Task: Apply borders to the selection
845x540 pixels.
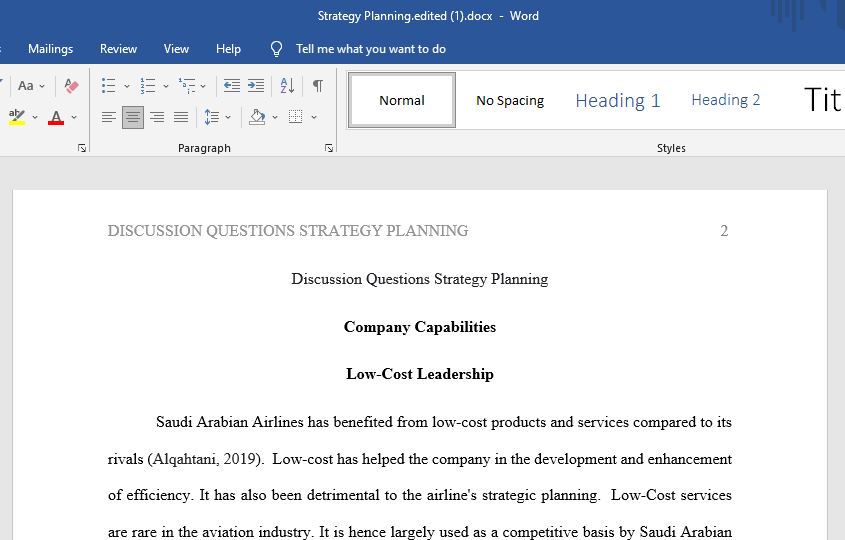Action: (x=295, y=117)
